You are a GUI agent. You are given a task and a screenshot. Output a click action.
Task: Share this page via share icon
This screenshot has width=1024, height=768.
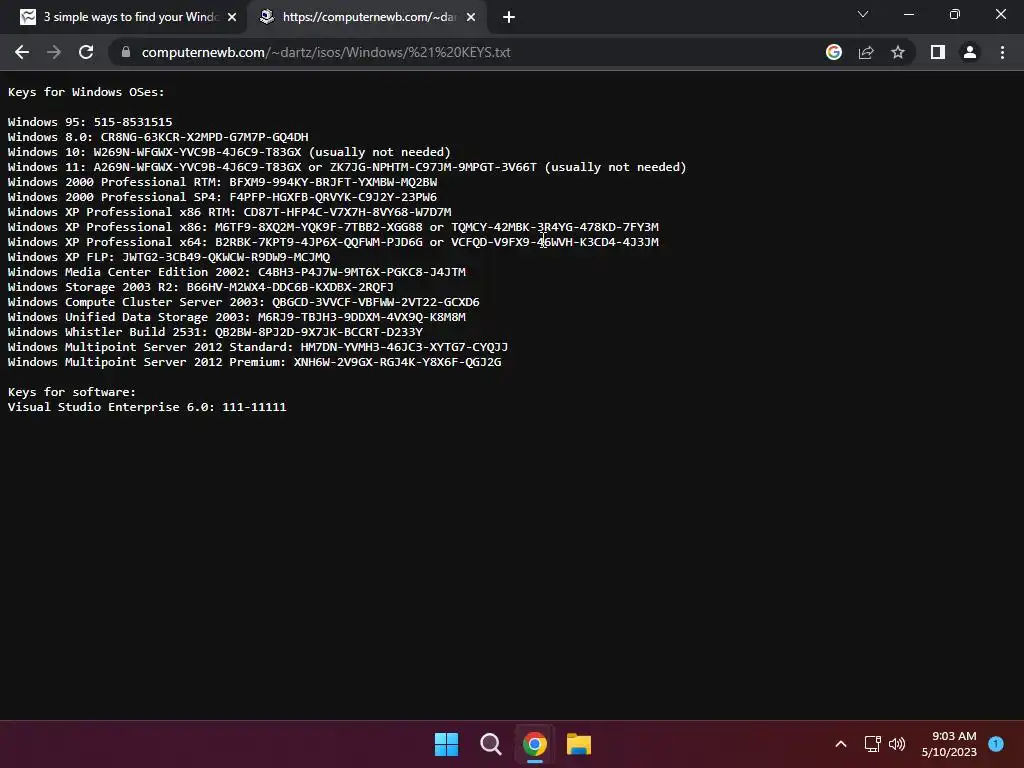pyautogui.click(x=866, y=52)
